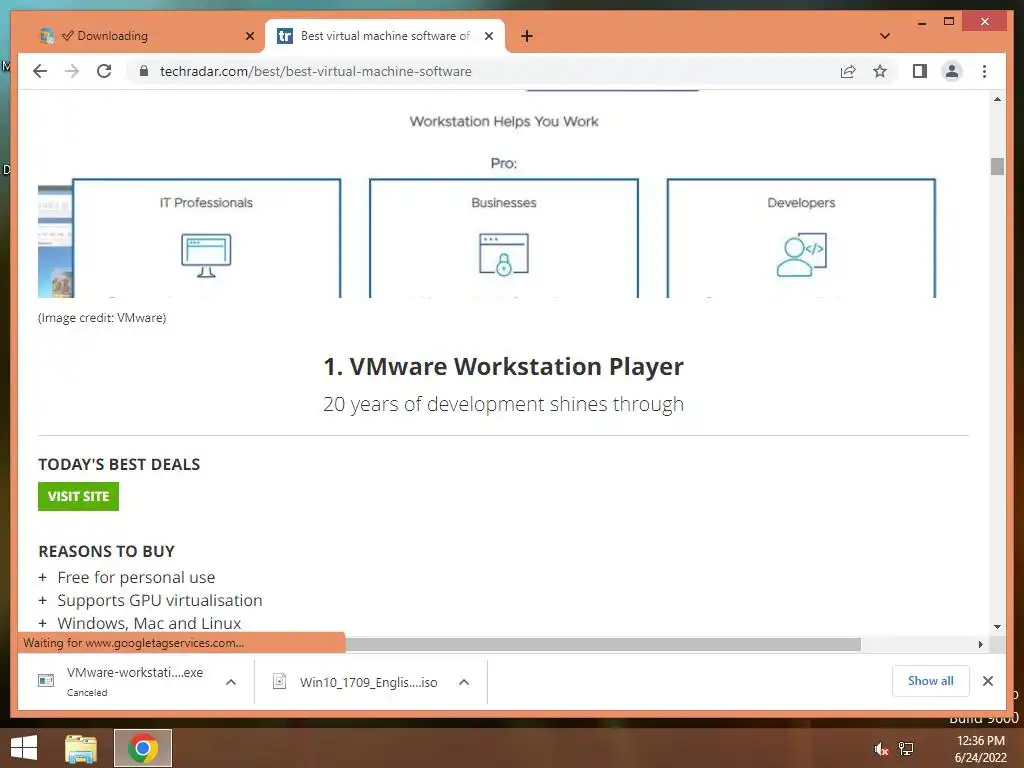Click the VISIT SITE button
Image resolution: width=1024 pixels, height=768 pixels.
coord(78,496)
